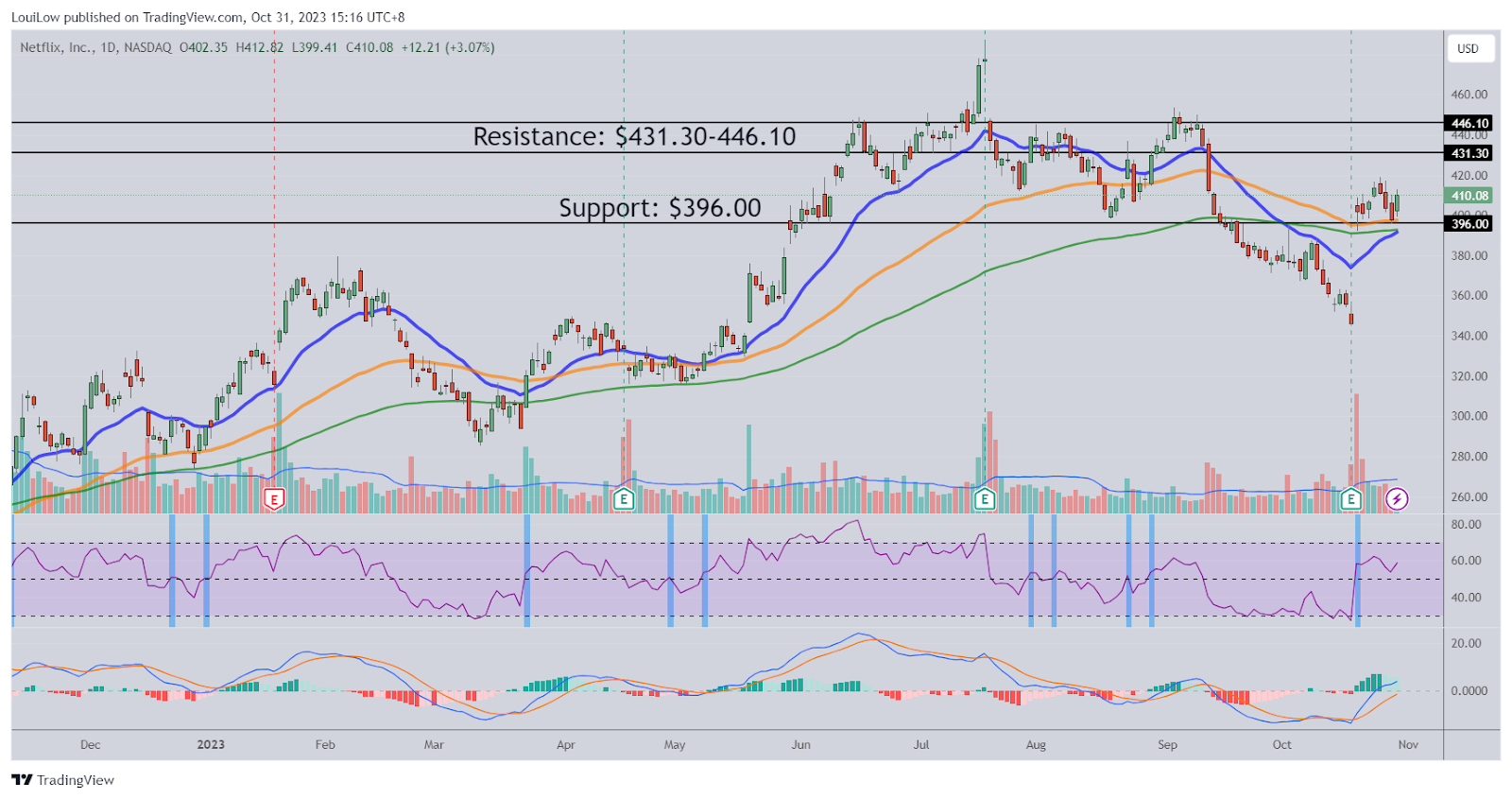This screenshot has width=1512, height=799.
Task: Click the Mar label on time axis
Action: (x=434, y=745)
